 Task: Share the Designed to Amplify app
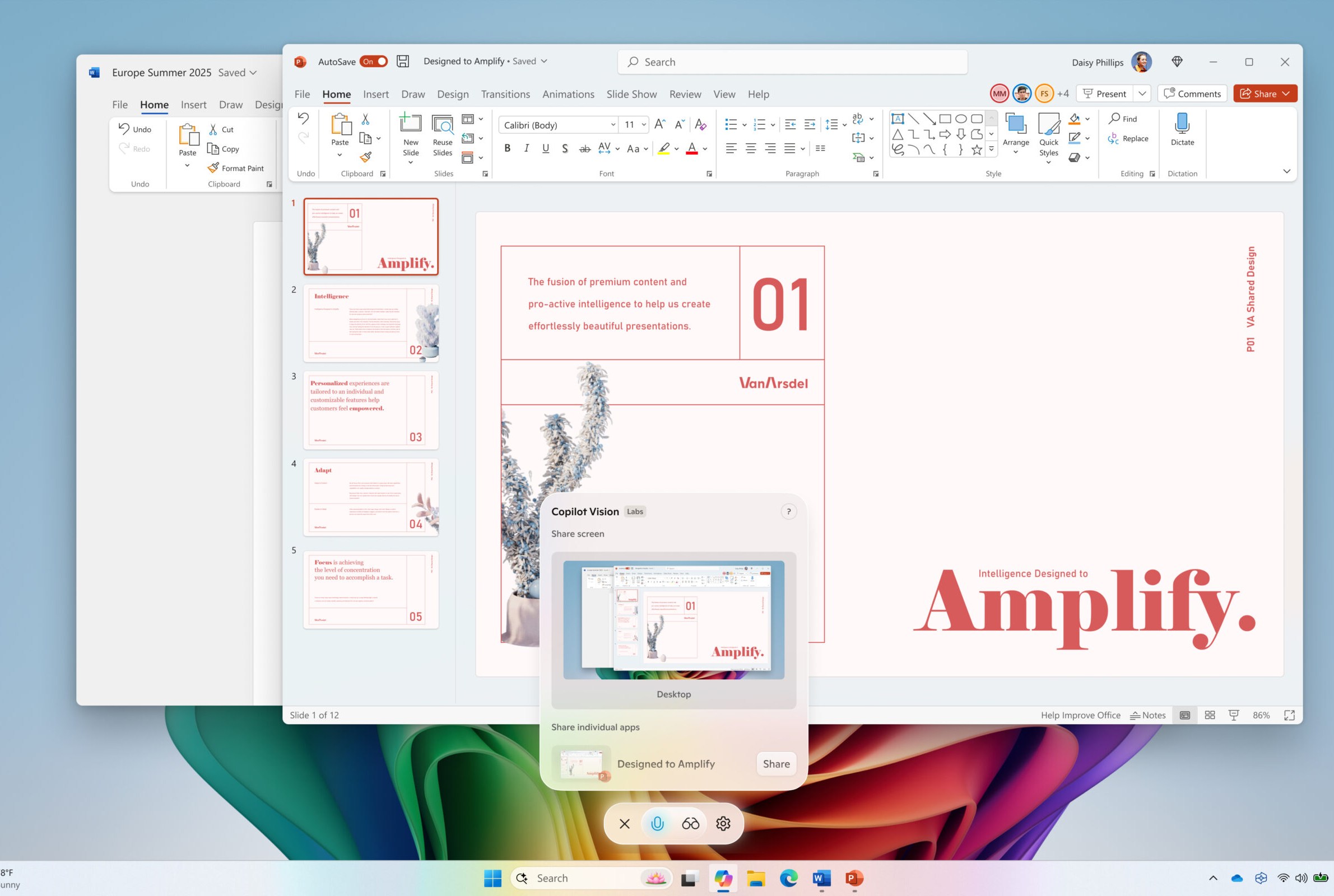pos(775,764)
